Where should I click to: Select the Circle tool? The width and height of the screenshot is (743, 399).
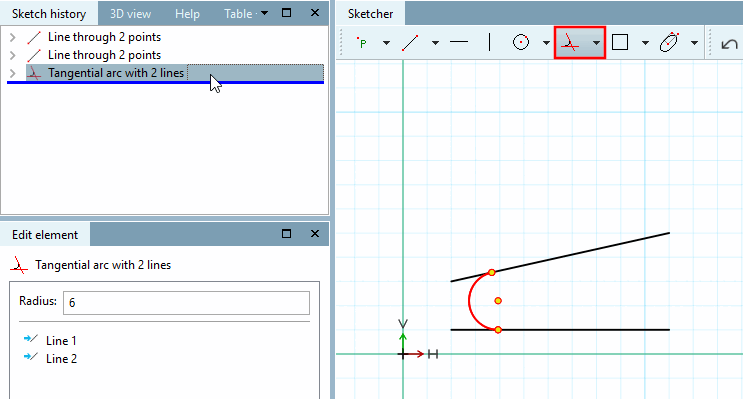521,43
